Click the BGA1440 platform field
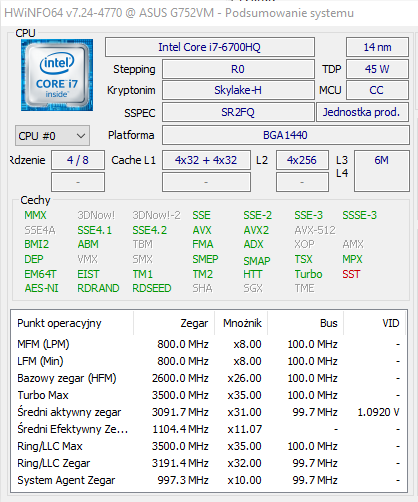The height and width of the screenshot is (502, 418). tap(286, 135)
